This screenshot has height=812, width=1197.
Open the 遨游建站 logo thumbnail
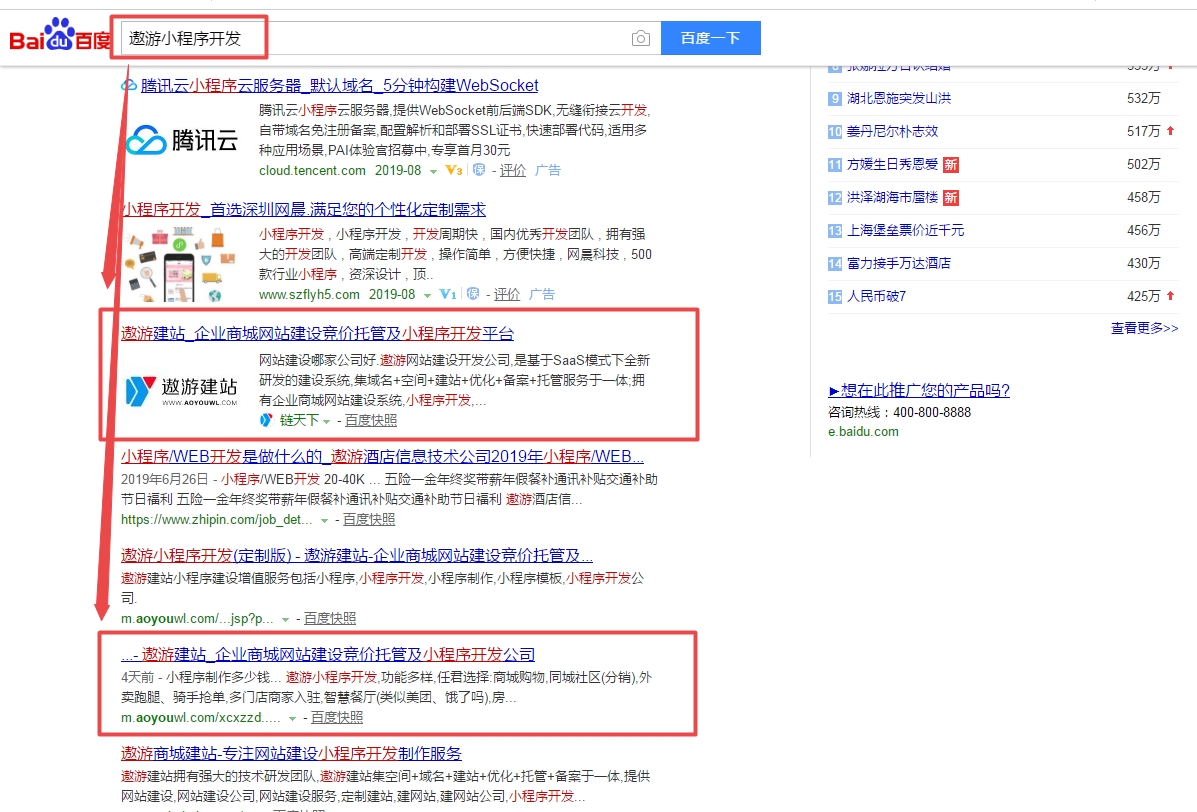click(182, 390)
